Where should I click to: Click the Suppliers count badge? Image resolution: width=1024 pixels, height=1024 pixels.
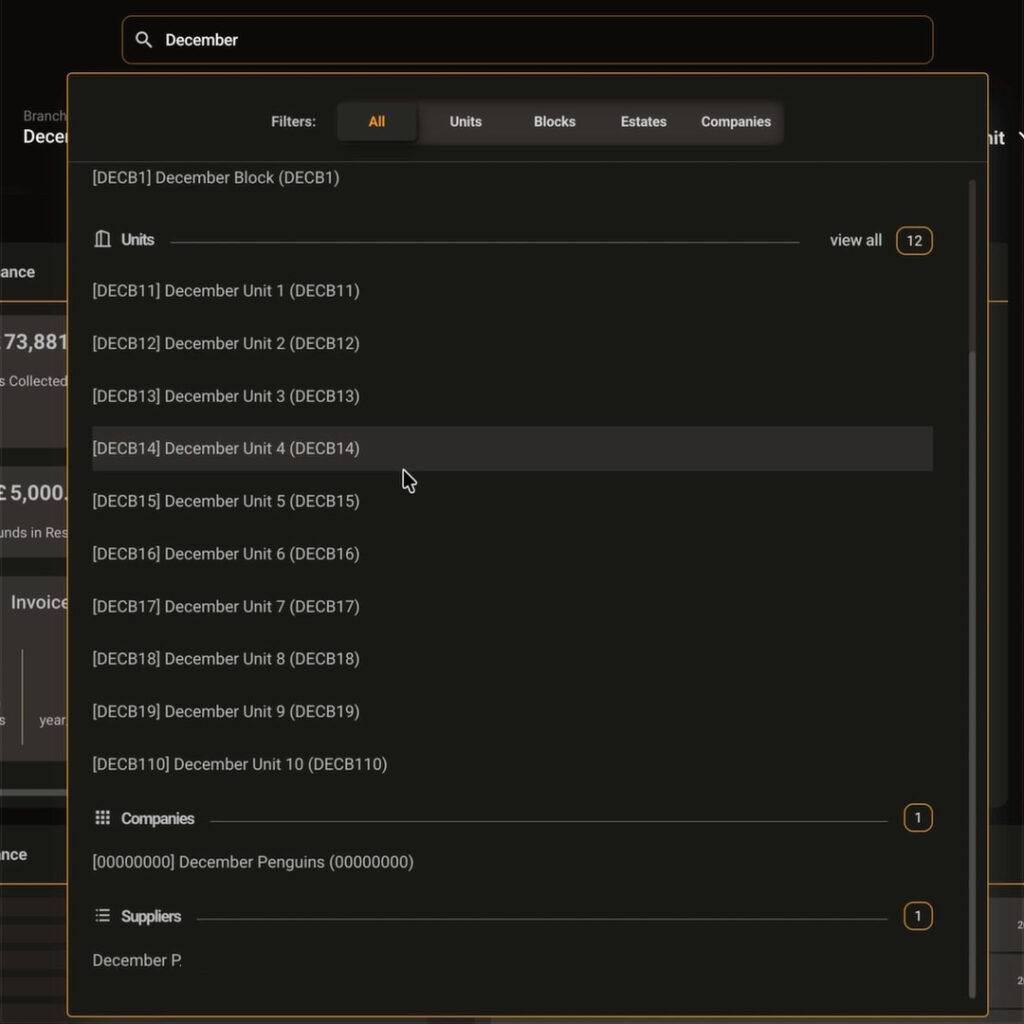pyautogui.click(x=918, y=916)
